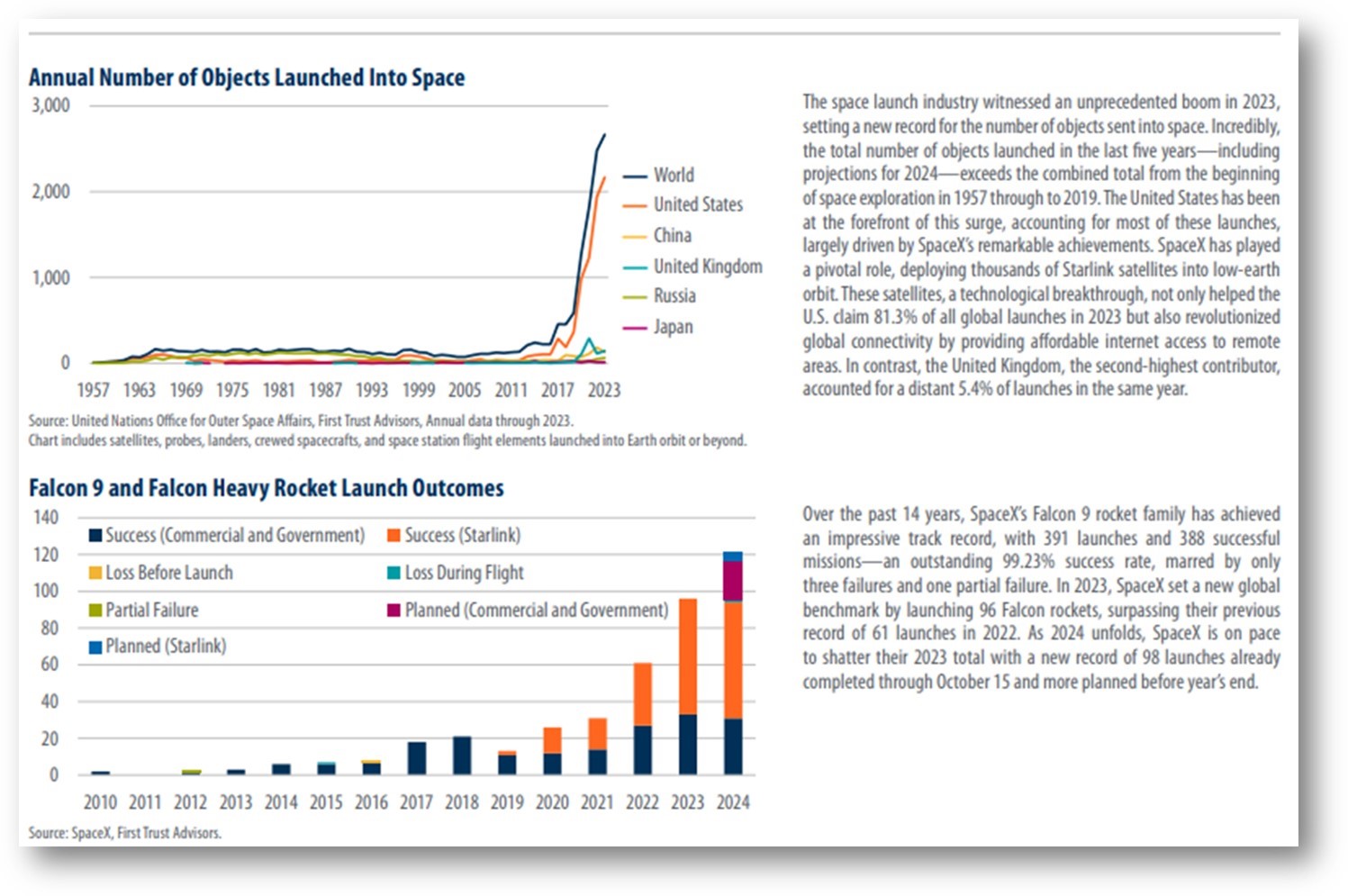
Task: Click the 'Annual Number of Objects Launched Into Space' title
Action: pyautogui.click(x=247, y=77)
